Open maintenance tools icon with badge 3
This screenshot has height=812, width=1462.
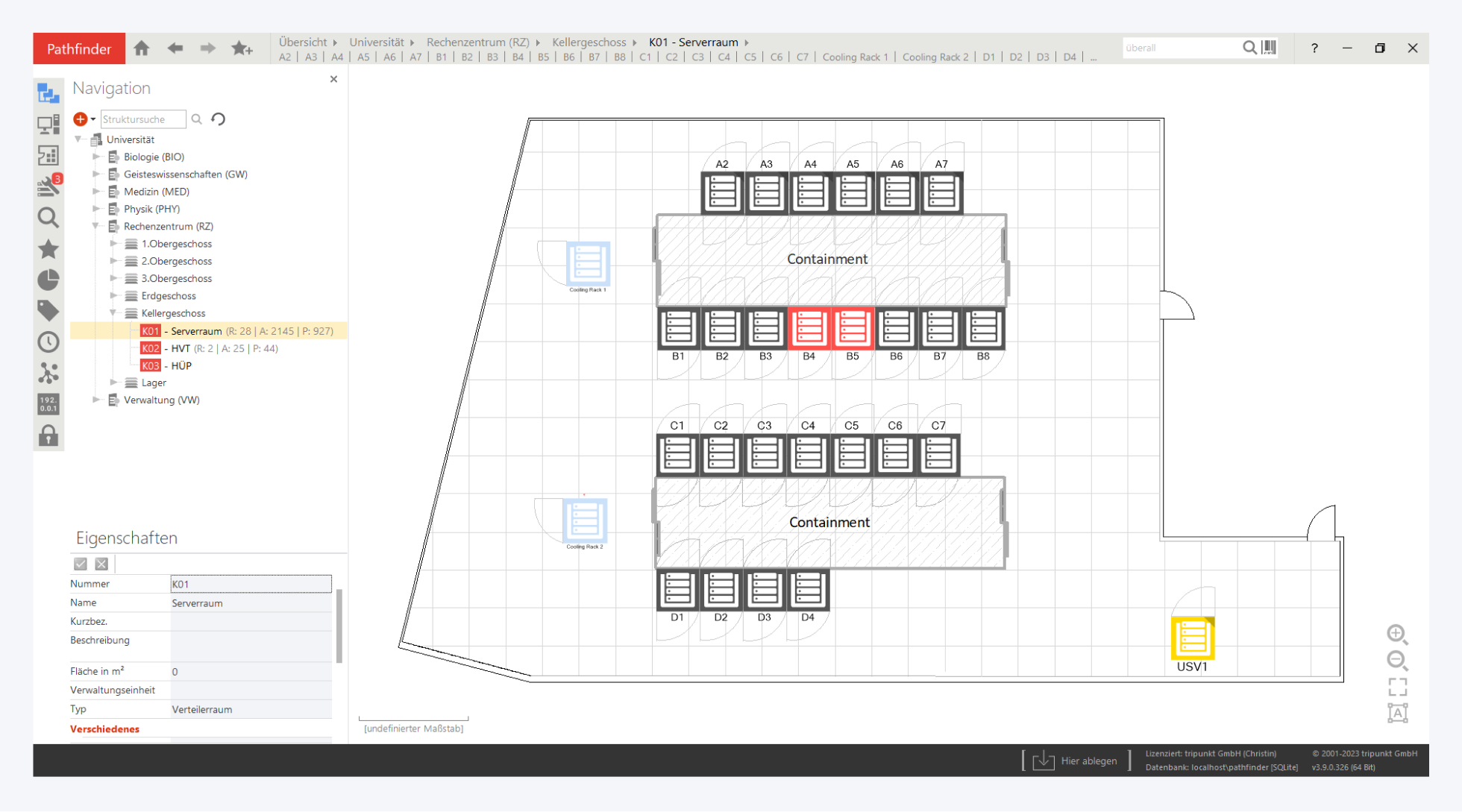coord(48,186)
